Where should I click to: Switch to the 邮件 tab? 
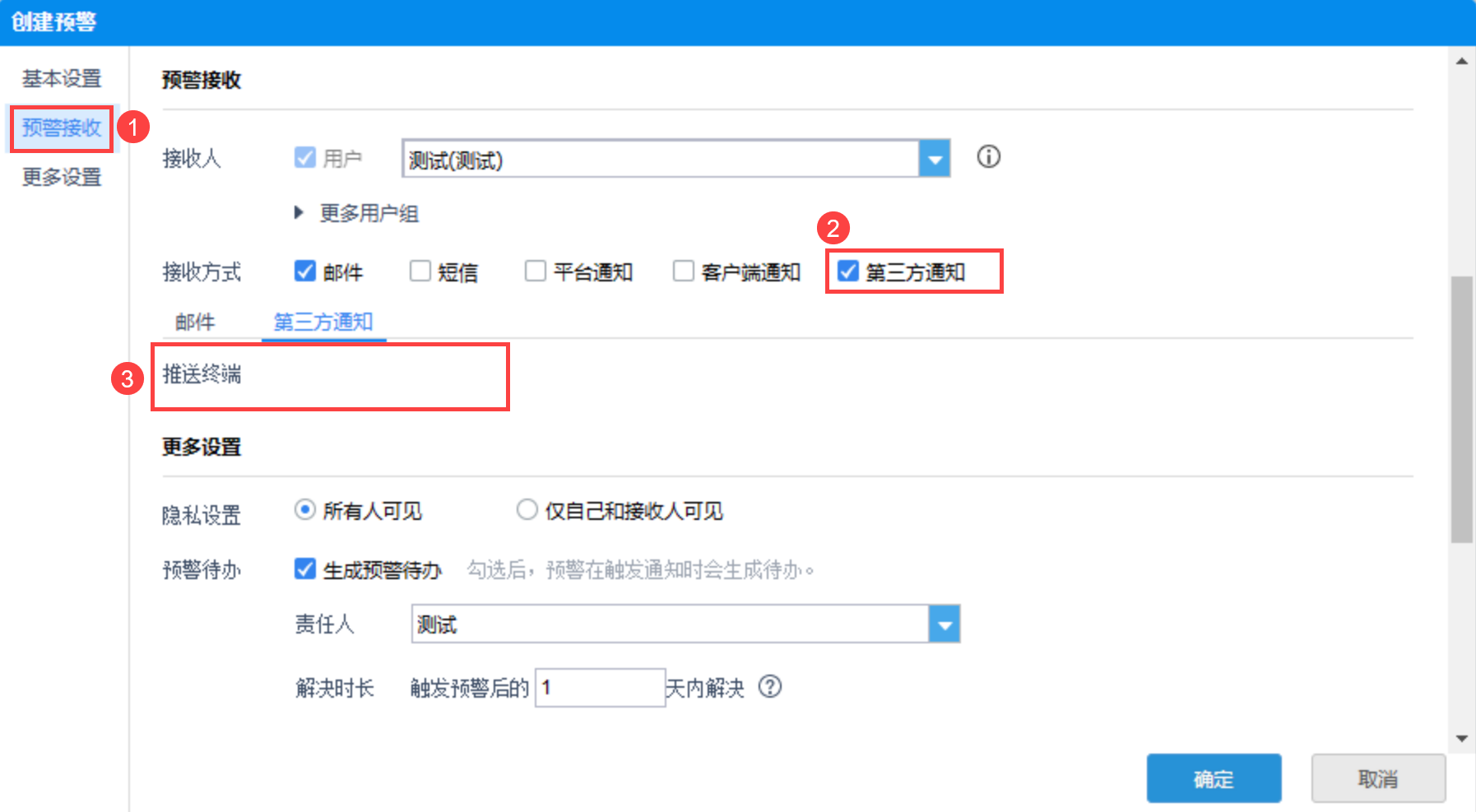click(196, 322)
